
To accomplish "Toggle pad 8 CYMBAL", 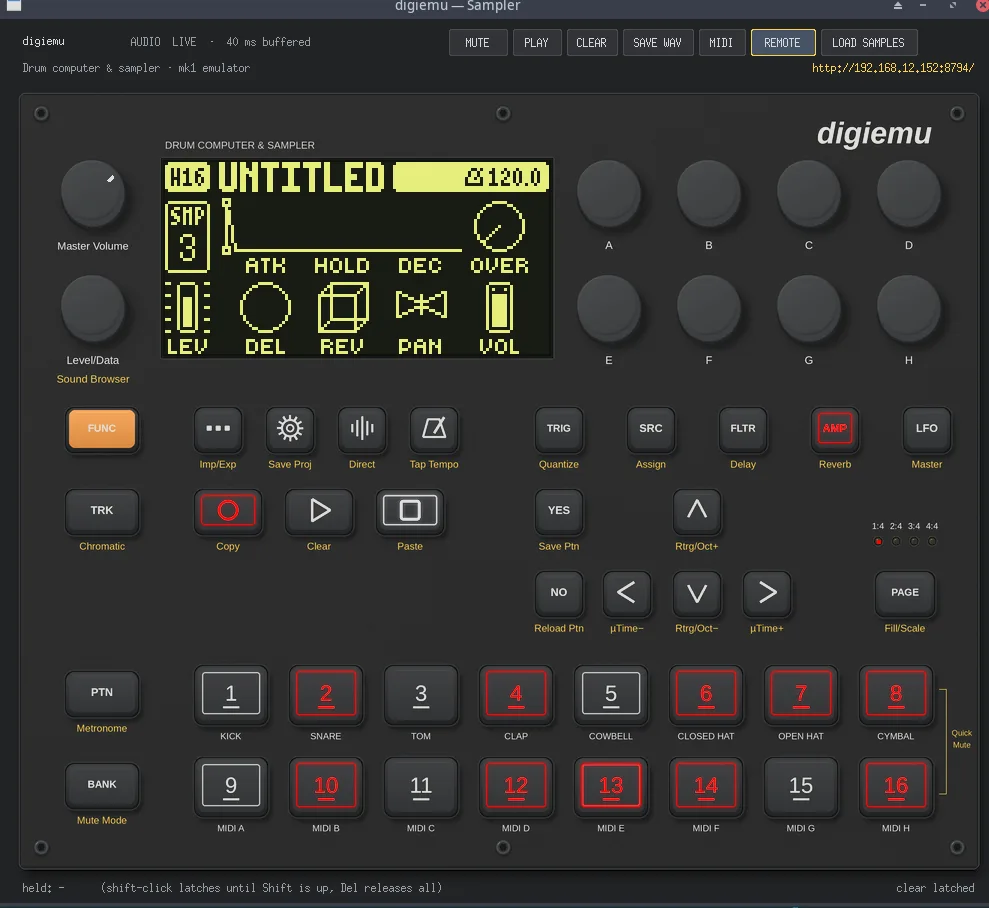I will click(x=896, y=694).
